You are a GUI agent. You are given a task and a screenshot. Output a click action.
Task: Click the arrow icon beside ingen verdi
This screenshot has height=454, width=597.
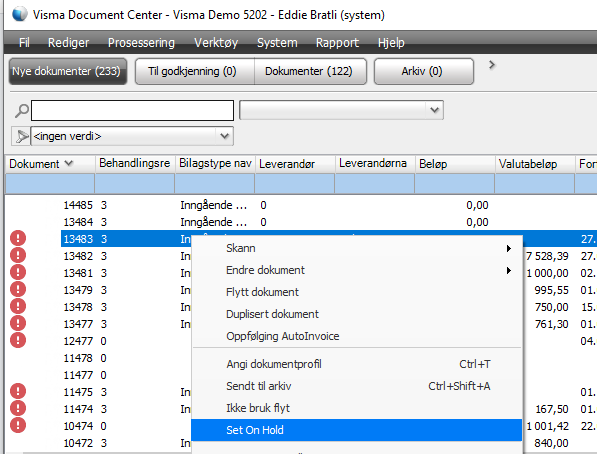(x=21, y=136)
